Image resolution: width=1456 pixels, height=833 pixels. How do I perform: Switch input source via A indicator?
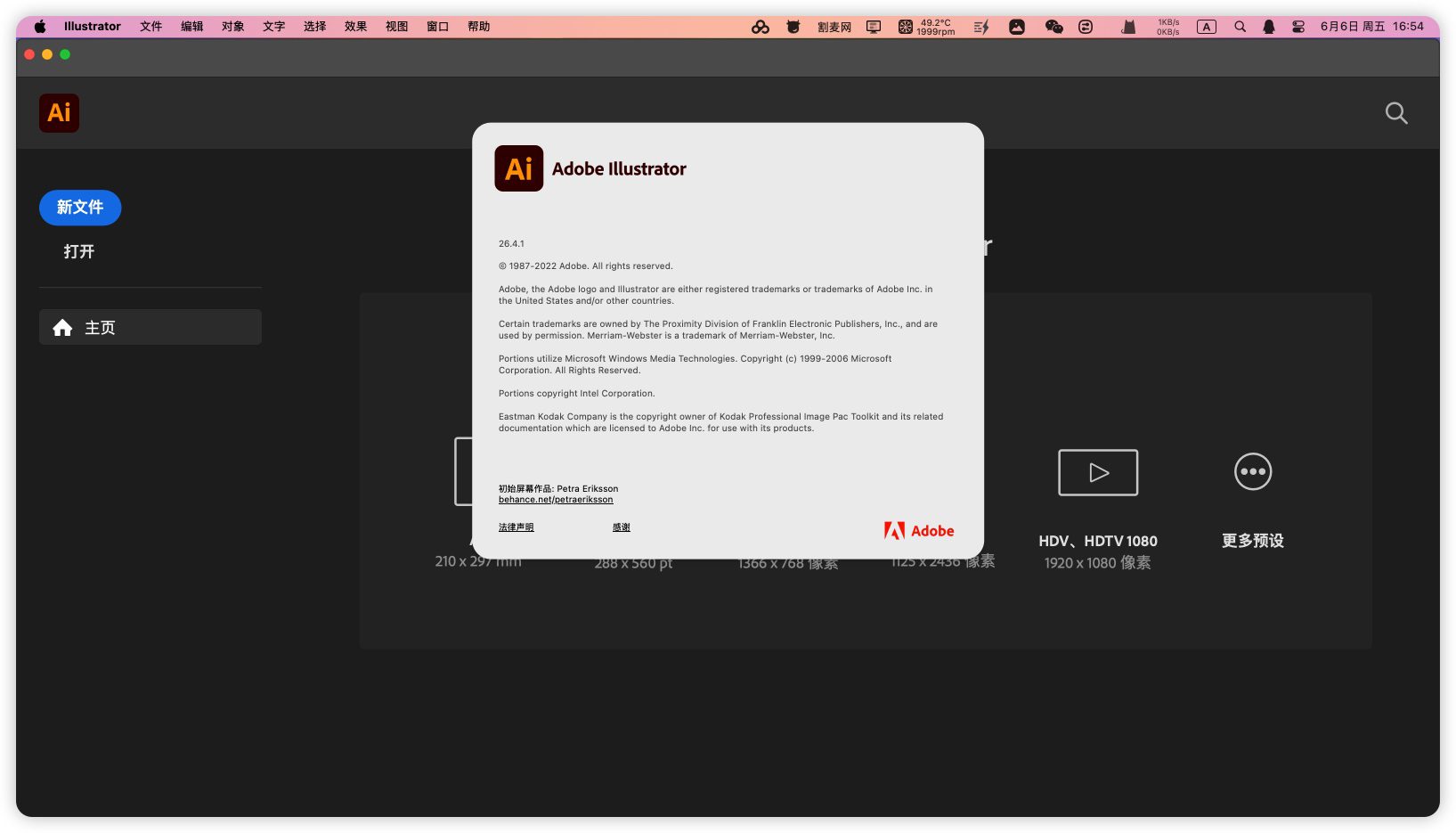pyautogui.click(x=1206, y=27)
